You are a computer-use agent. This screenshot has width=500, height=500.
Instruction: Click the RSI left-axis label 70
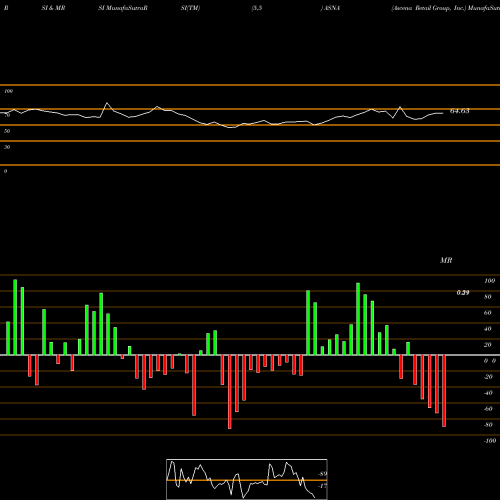pyautogui.click(x=7, y=115)
